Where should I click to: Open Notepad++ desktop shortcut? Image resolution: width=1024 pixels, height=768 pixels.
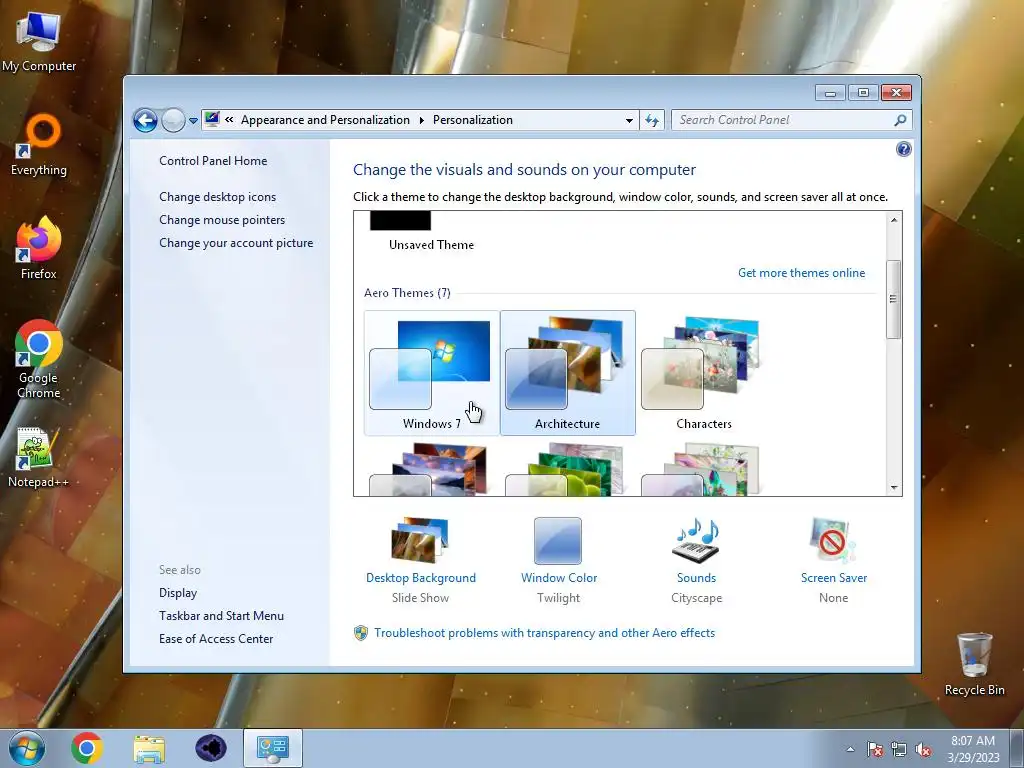click(39, 457)
